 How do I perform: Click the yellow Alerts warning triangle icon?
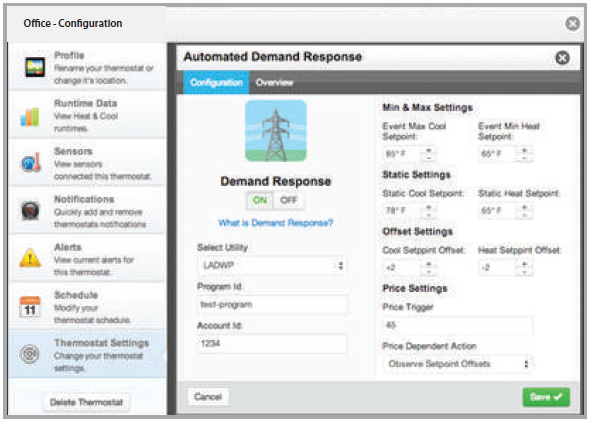[30, 258]
